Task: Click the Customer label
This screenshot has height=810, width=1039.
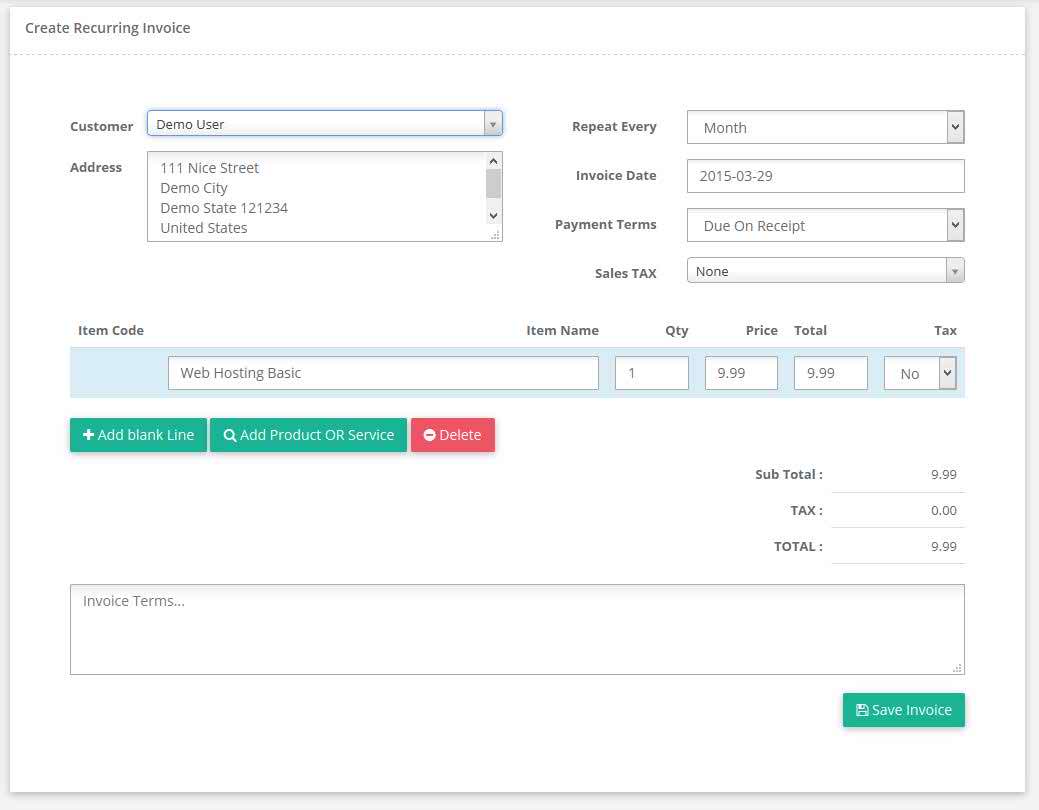Action: click(101, 126)
